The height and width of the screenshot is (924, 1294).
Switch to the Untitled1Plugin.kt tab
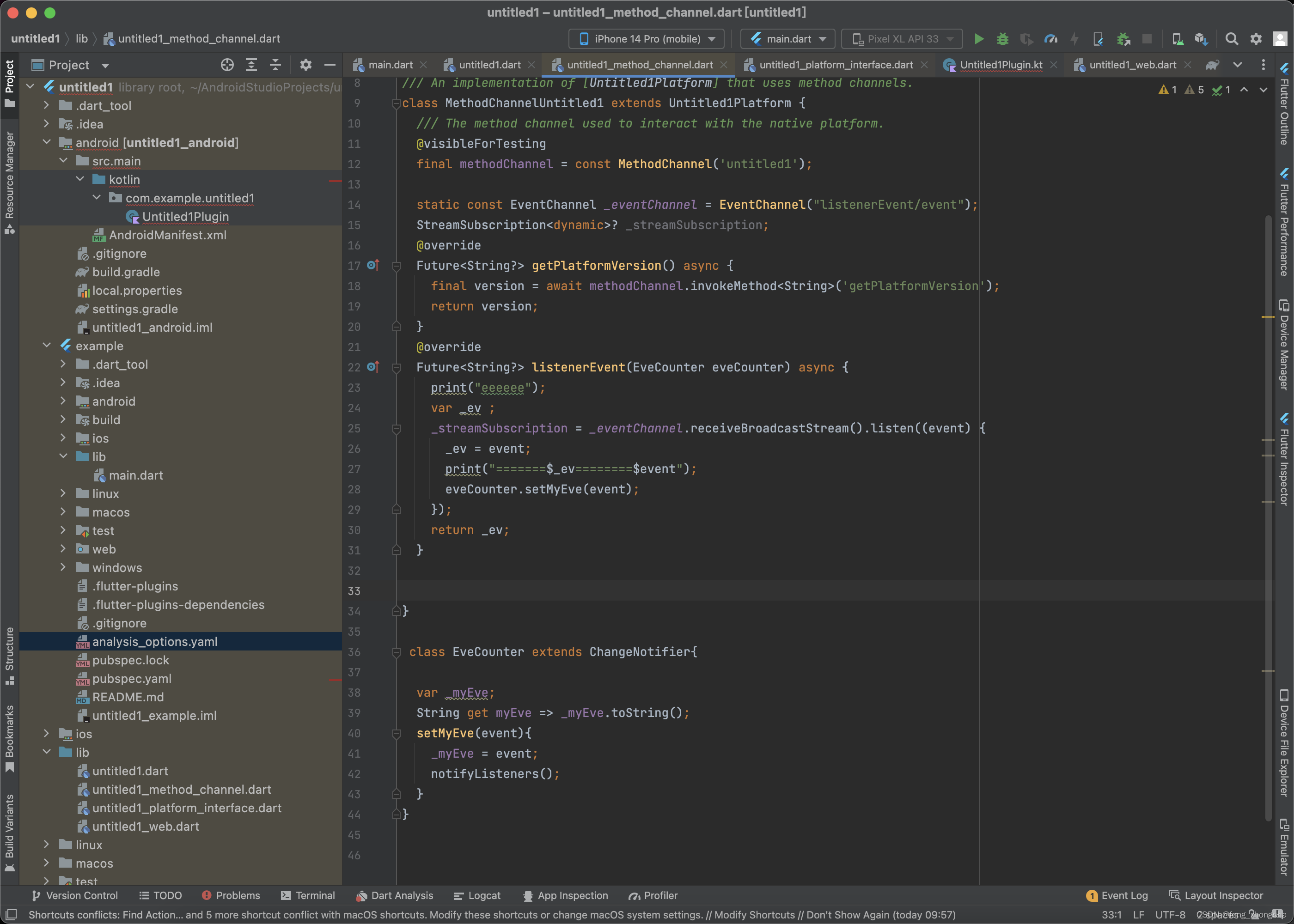(x=1001, y=65)
